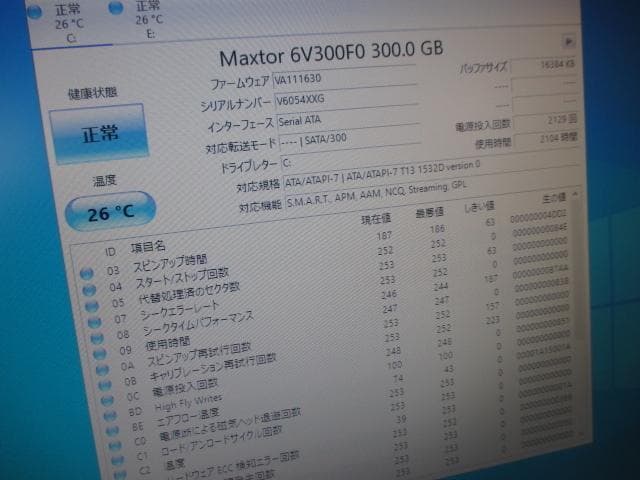The image size is (640, 480).
Task: Select the 電源投入回数 attribute name in the list
Action: [x=185, y=388]
